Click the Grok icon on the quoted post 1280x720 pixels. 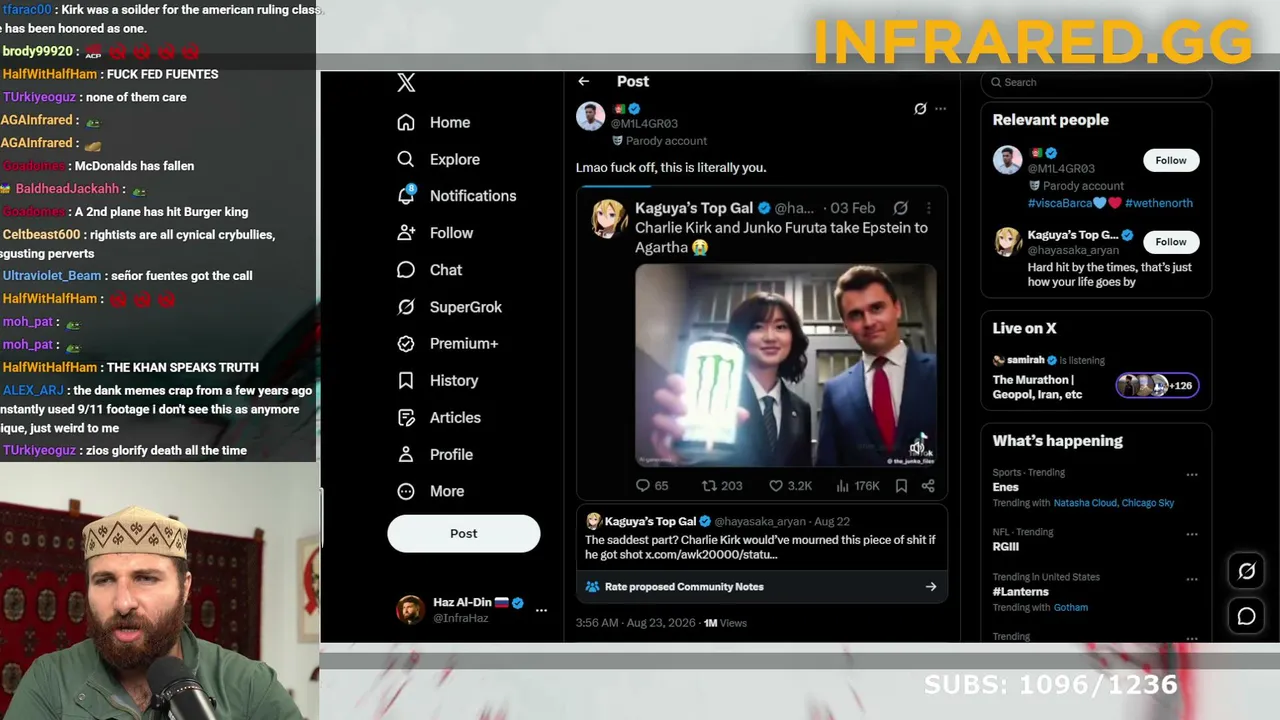coord(900,208)
